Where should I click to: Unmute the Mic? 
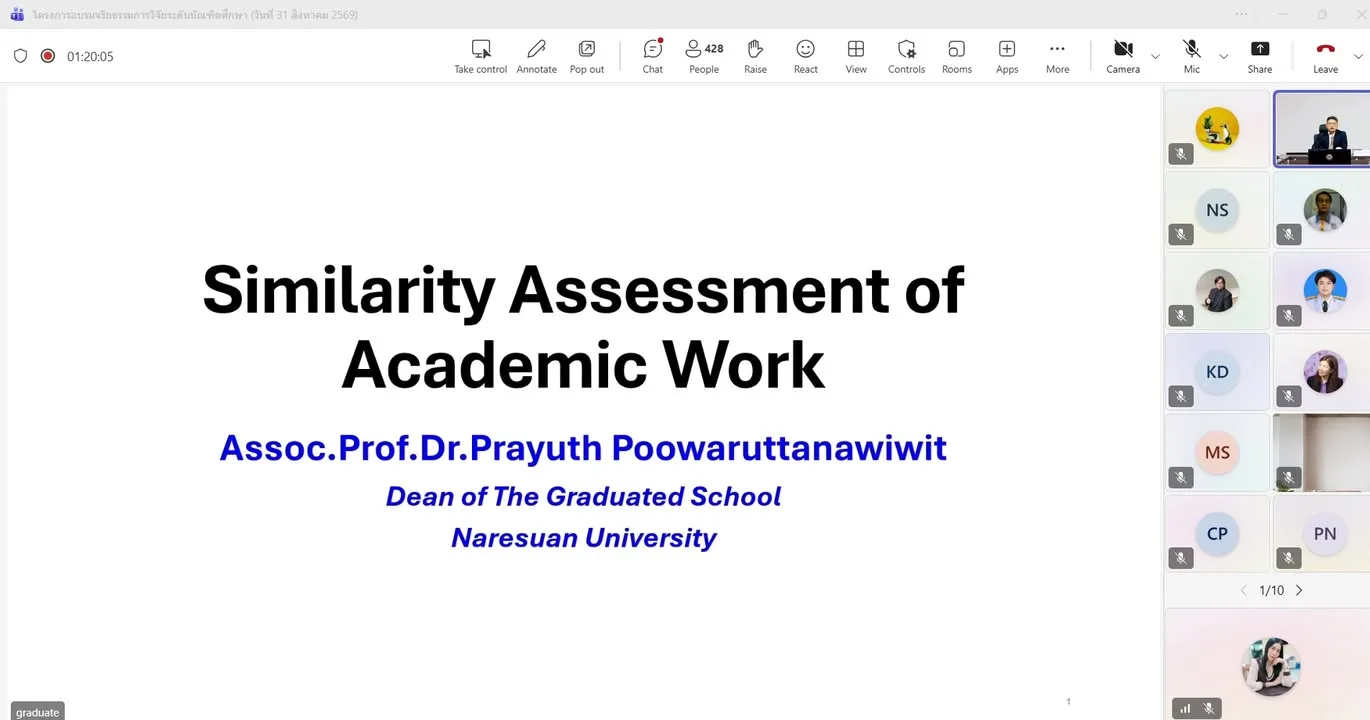(1192, 56)
